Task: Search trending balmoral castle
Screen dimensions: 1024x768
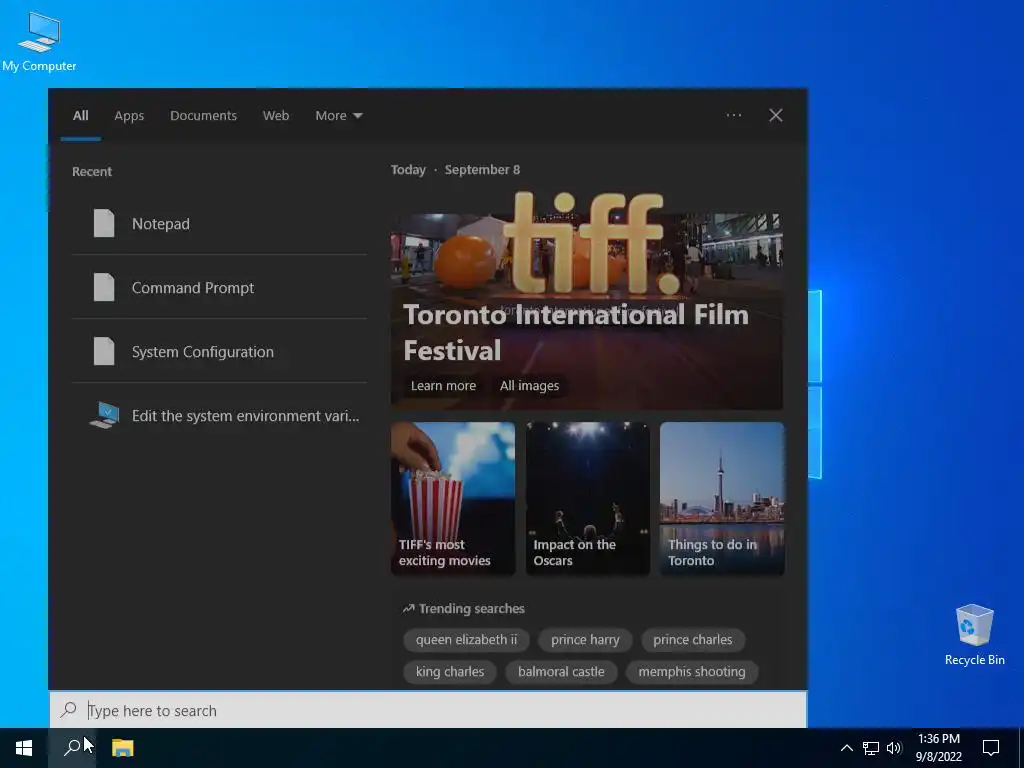Action: coord(561,671)
